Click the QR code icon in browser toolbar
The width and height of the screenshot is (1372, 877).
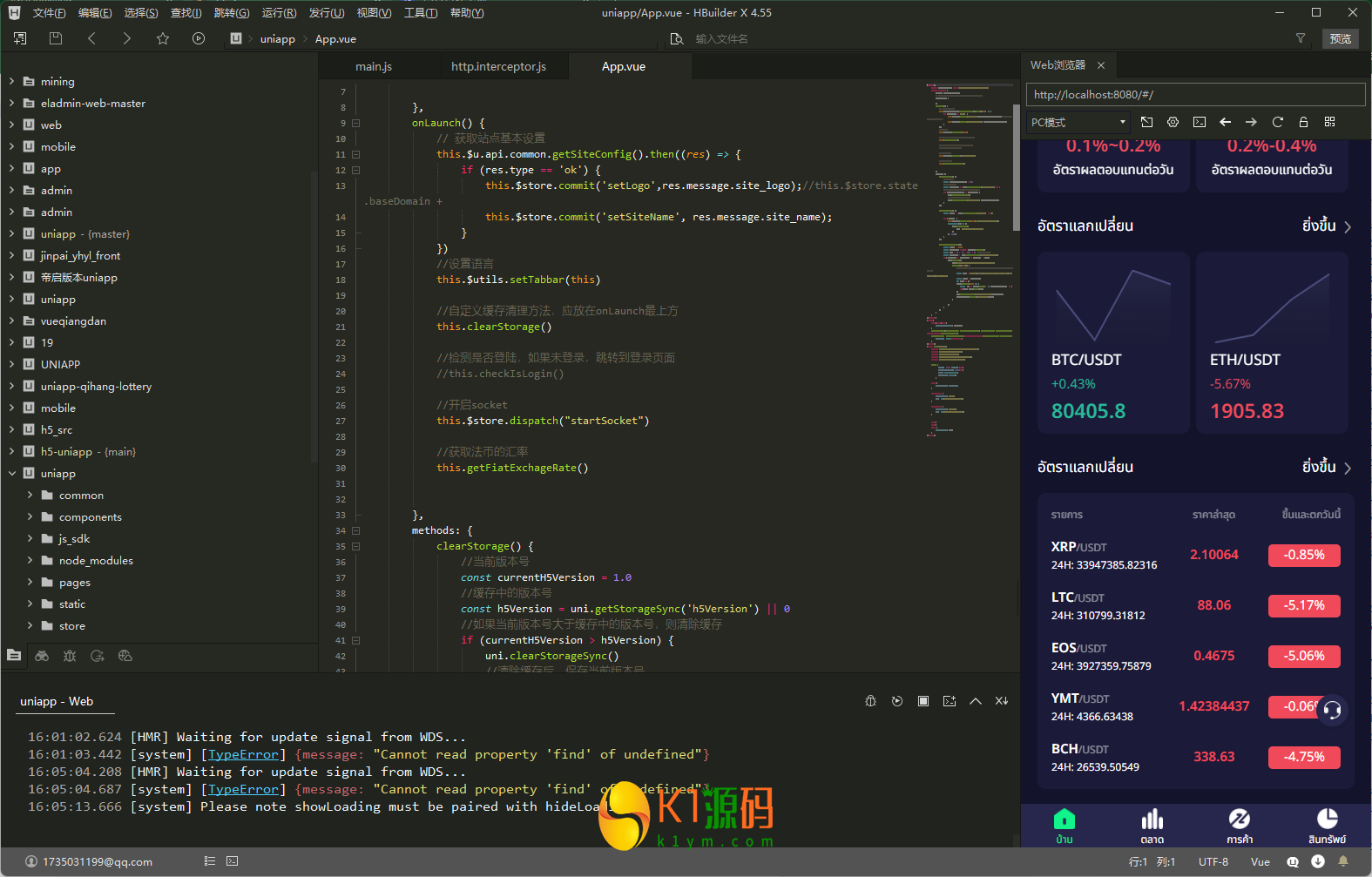(1329, 122)
